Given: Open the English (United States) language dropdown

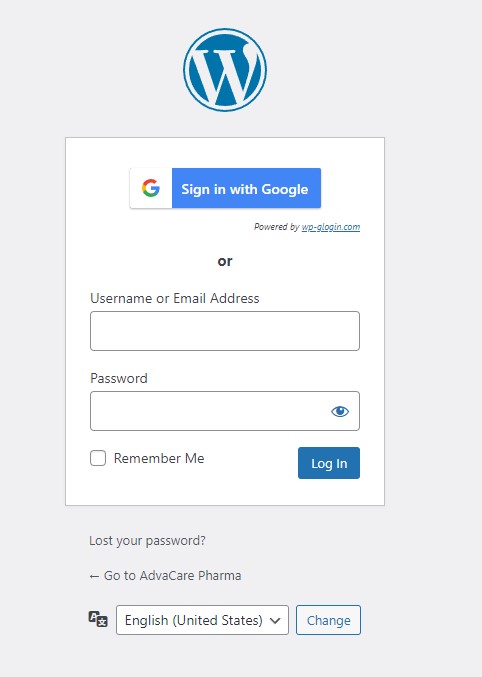Looking at the screenshot, I should tap(202, 620).
